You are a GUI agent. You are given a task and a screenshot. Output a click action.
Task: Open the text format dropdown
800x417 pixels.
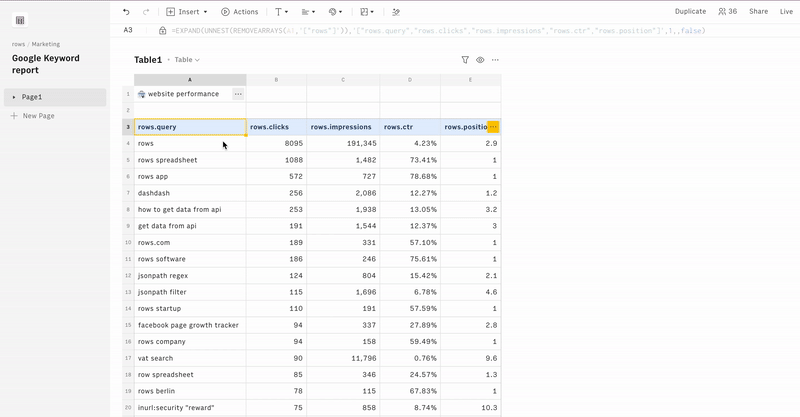pyautogui.click(x=281, y=12)
